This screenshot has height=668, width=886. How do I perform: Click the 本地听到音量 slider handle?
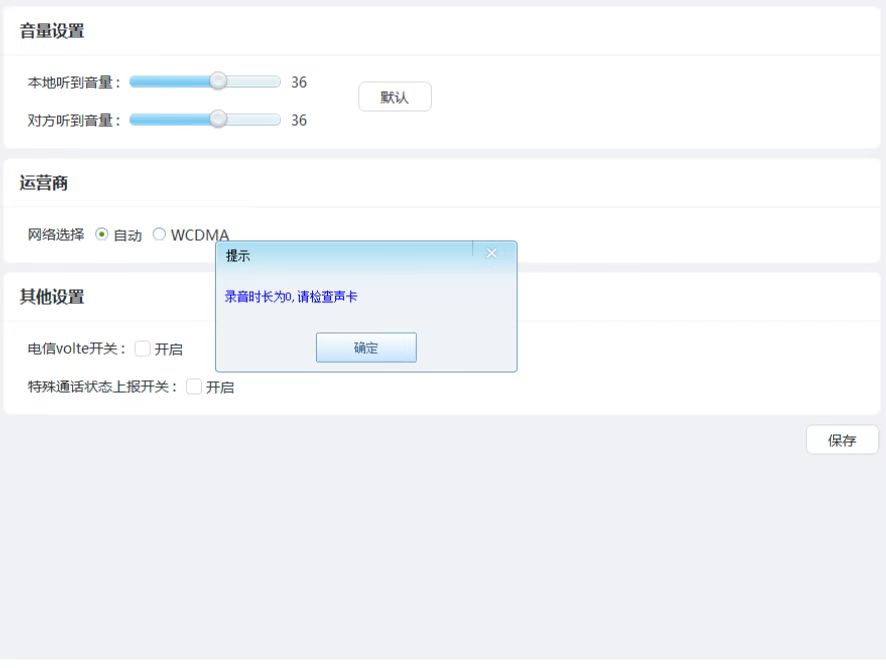click(218, 81)
